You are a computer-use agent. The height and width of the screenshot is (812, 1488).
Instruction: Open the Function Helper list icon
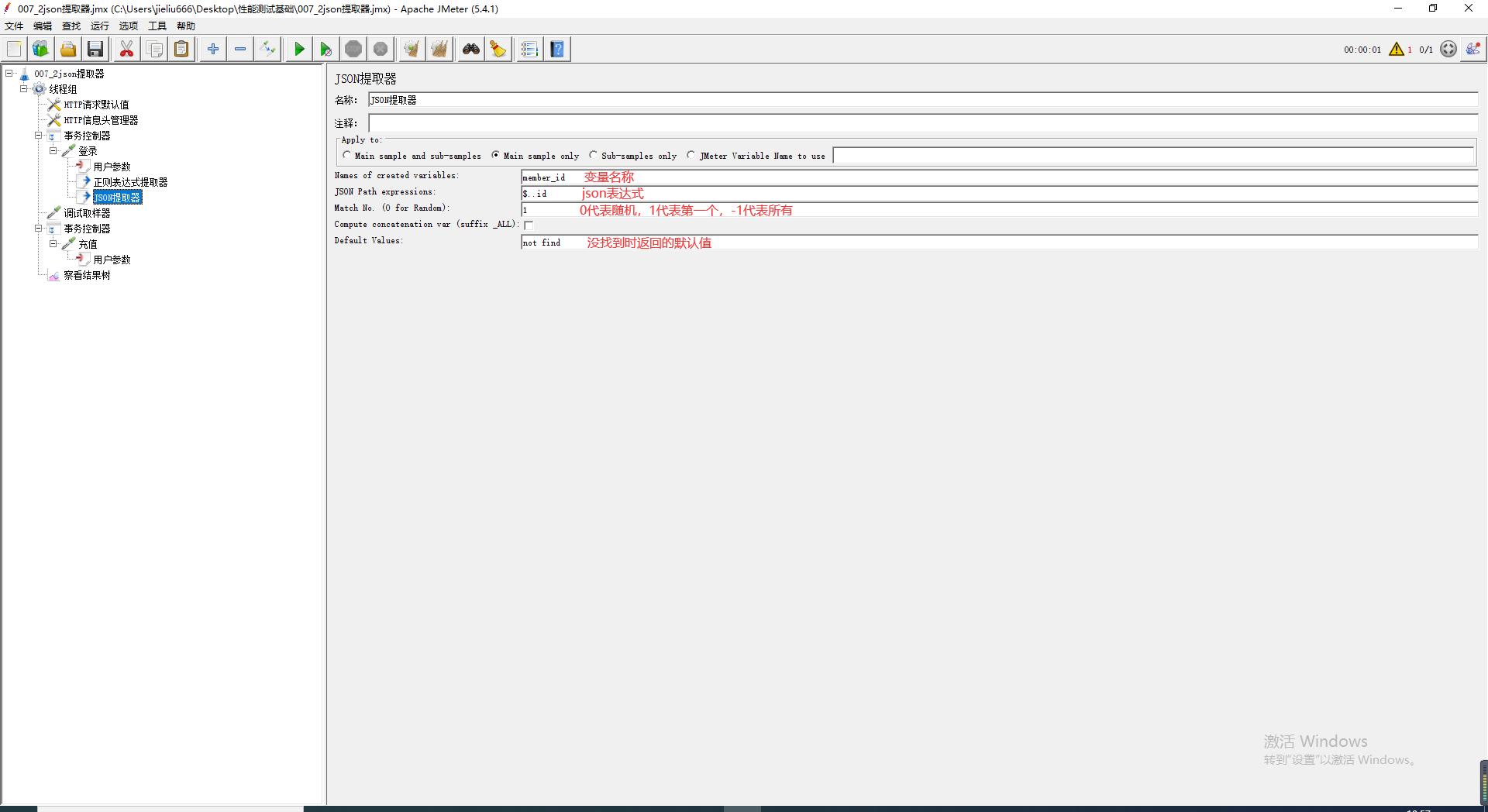529,49
